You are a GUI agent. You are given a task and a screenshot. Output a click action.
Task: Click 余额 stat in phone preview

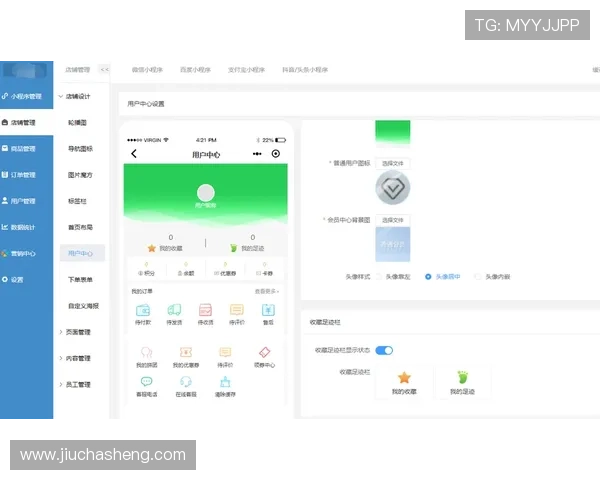click(186, 269)
